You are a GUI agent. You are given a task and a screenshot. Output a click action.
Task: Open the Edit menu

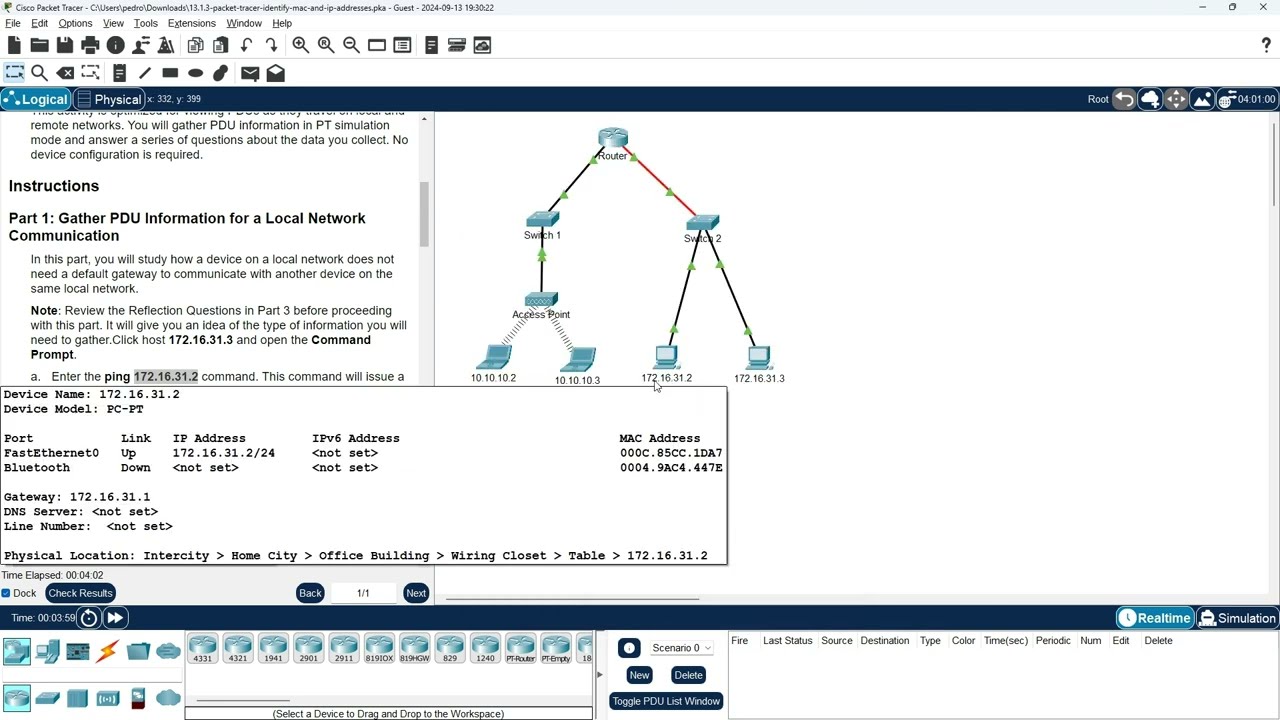pyautogui.click(x=39, y=23)
